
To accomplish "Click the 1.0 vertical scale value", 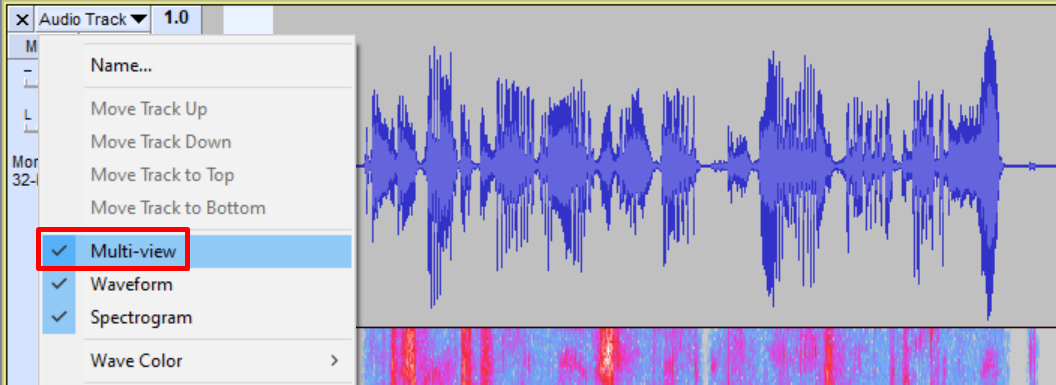I will pos(176,18).
